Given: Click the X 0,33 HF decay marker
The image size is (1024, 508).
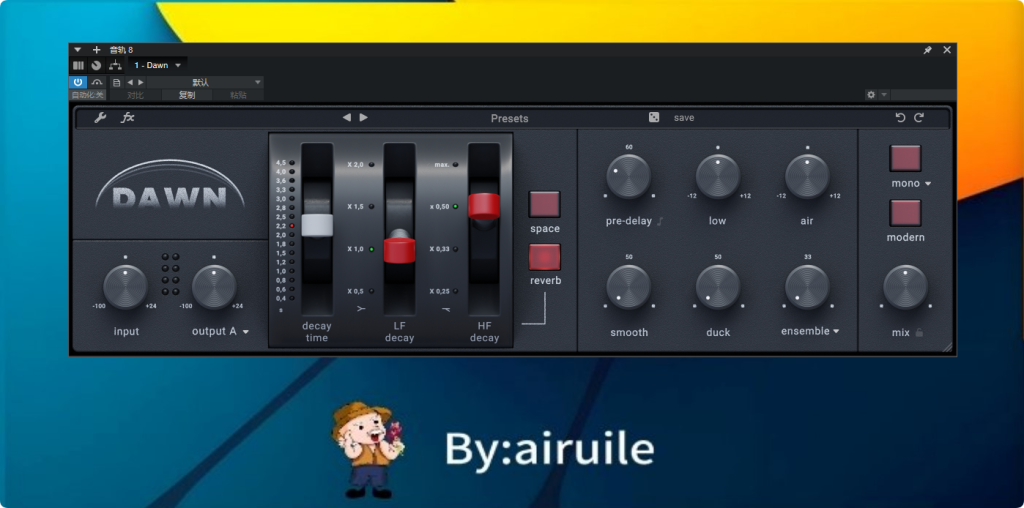Looking at the screenshot, I should pyautogui.click(x=443, y=249).
